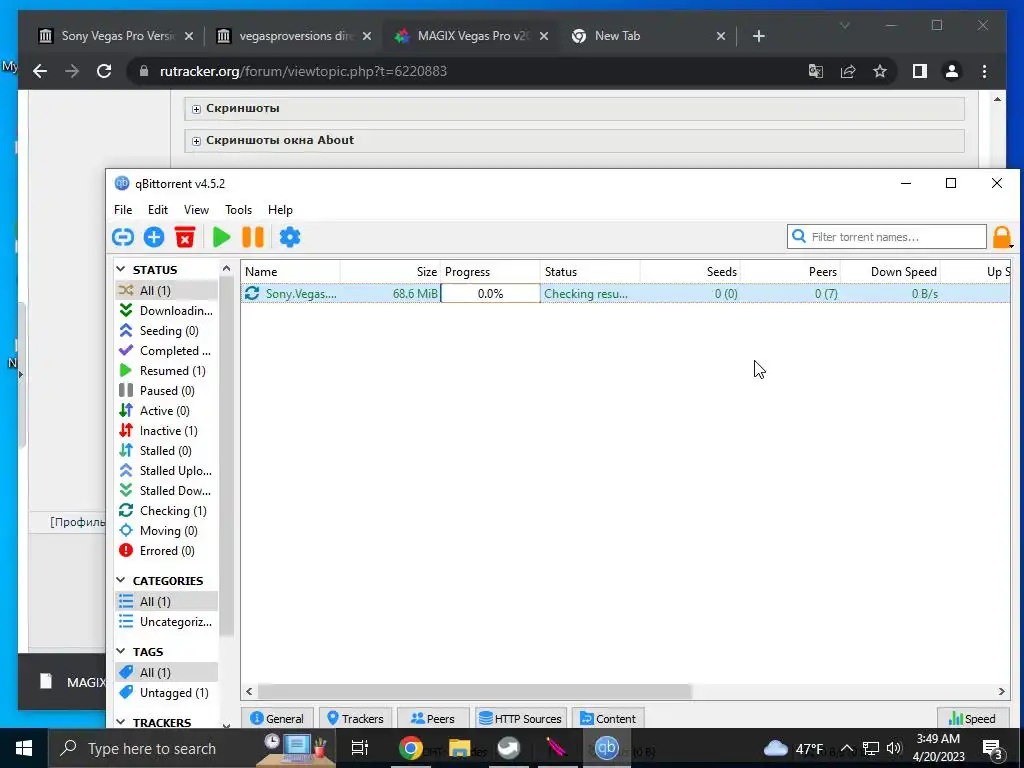Select the Paused (0) status filter

coord(167,391)
